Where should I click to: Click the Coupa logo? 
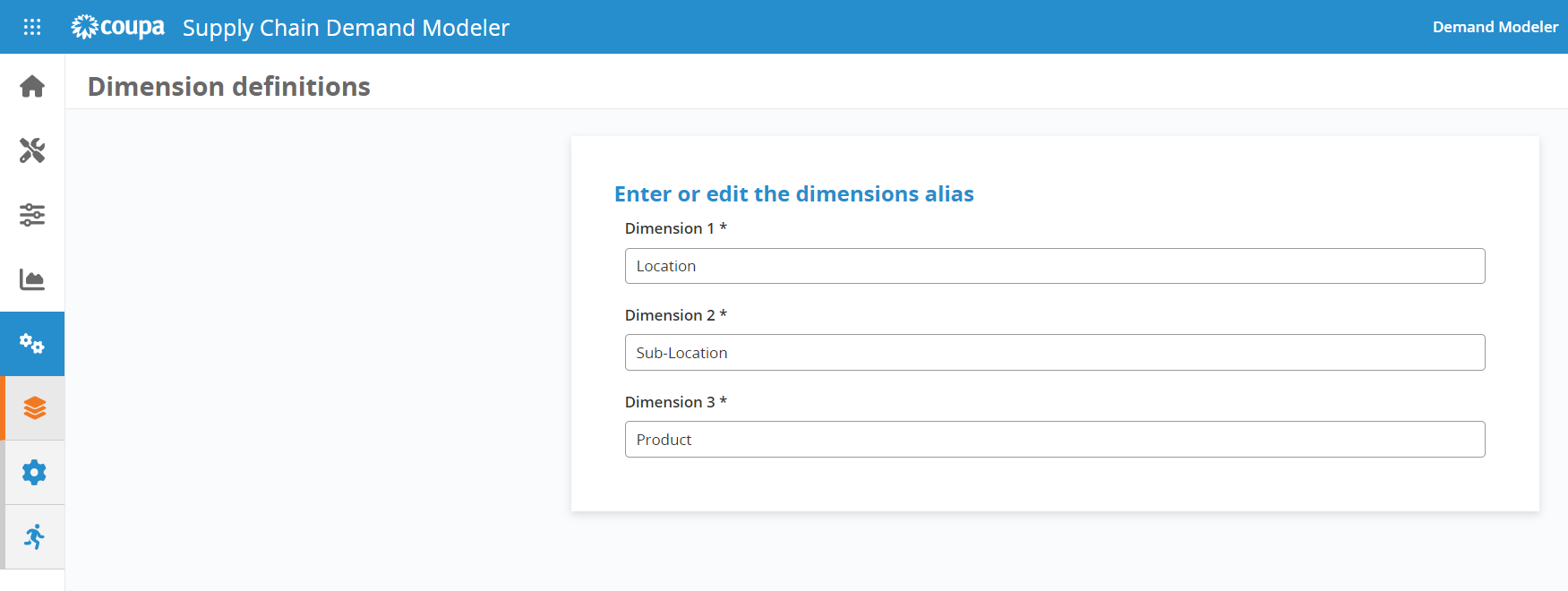coord(117,27)
